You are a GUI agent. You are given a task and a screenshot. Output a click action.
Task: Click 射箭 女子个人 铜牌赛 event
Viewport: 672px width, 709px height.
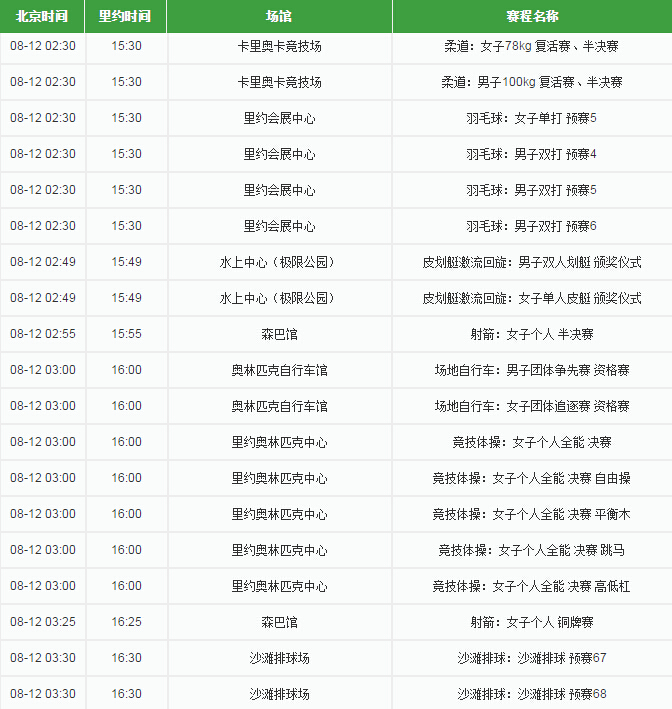[531, 622]
